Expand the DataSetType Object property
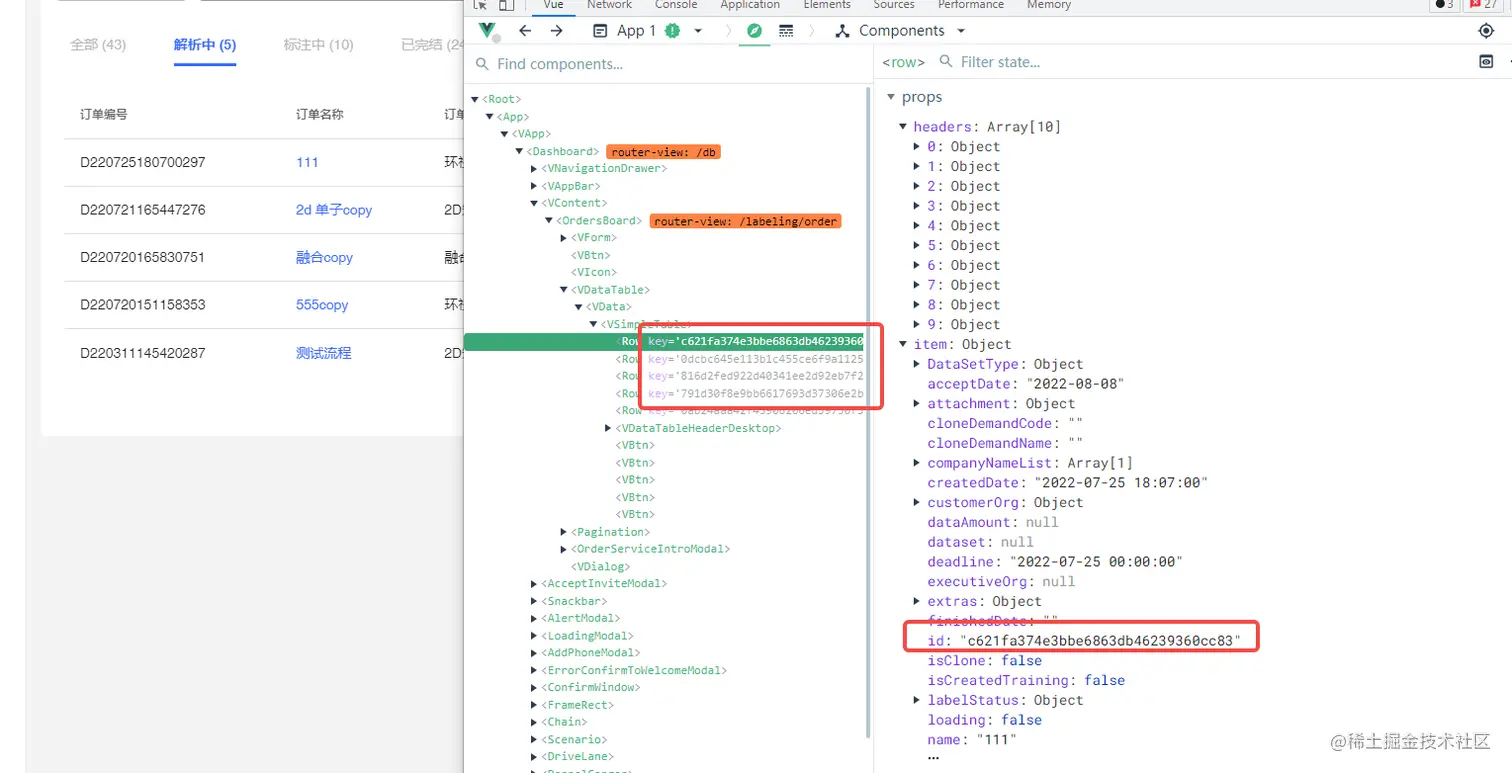Viewport: 1512px width, 773px height. (917, 364)
